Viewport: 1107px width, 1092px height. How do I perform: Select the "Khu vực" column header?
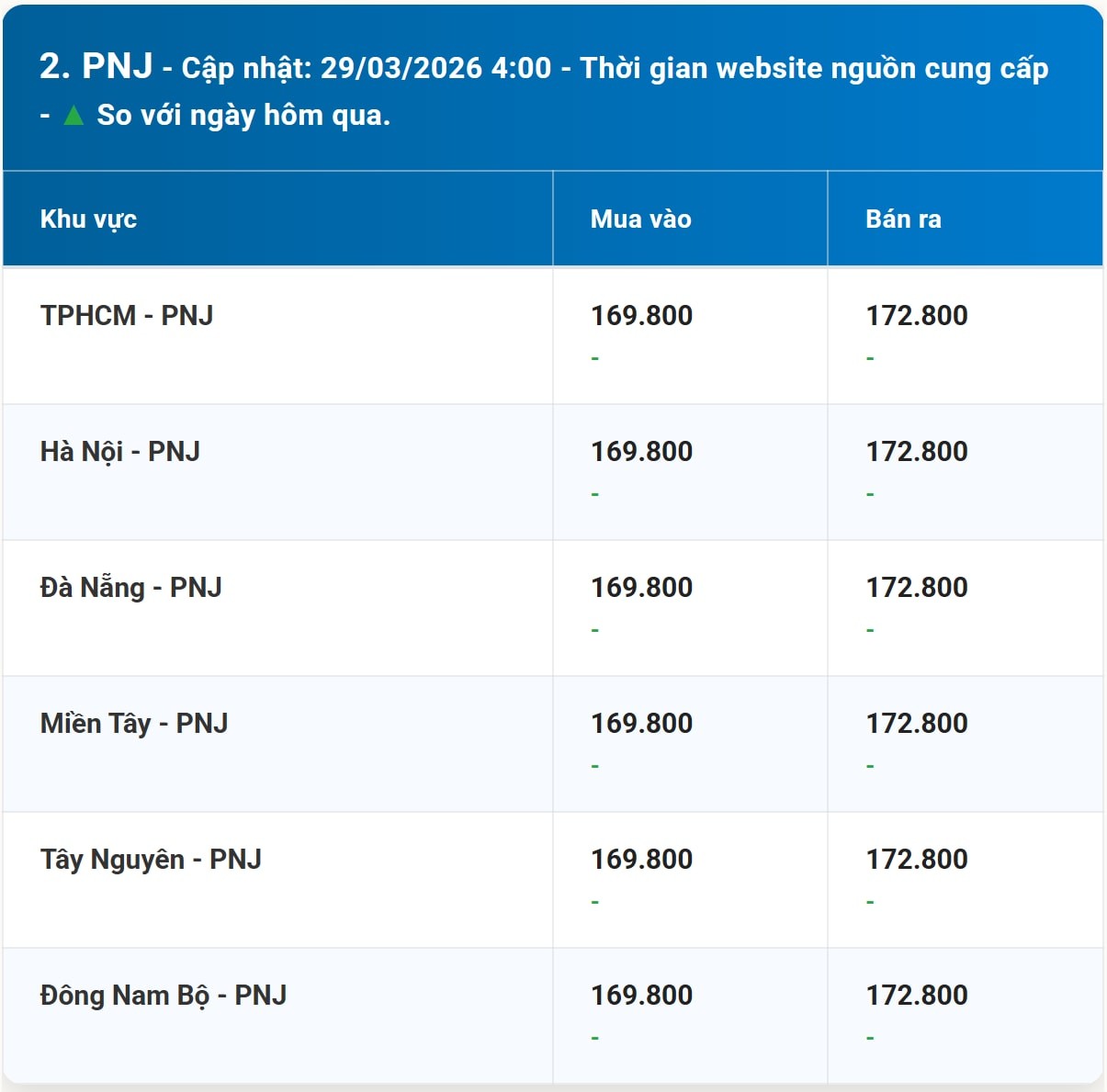coord(88,219)
